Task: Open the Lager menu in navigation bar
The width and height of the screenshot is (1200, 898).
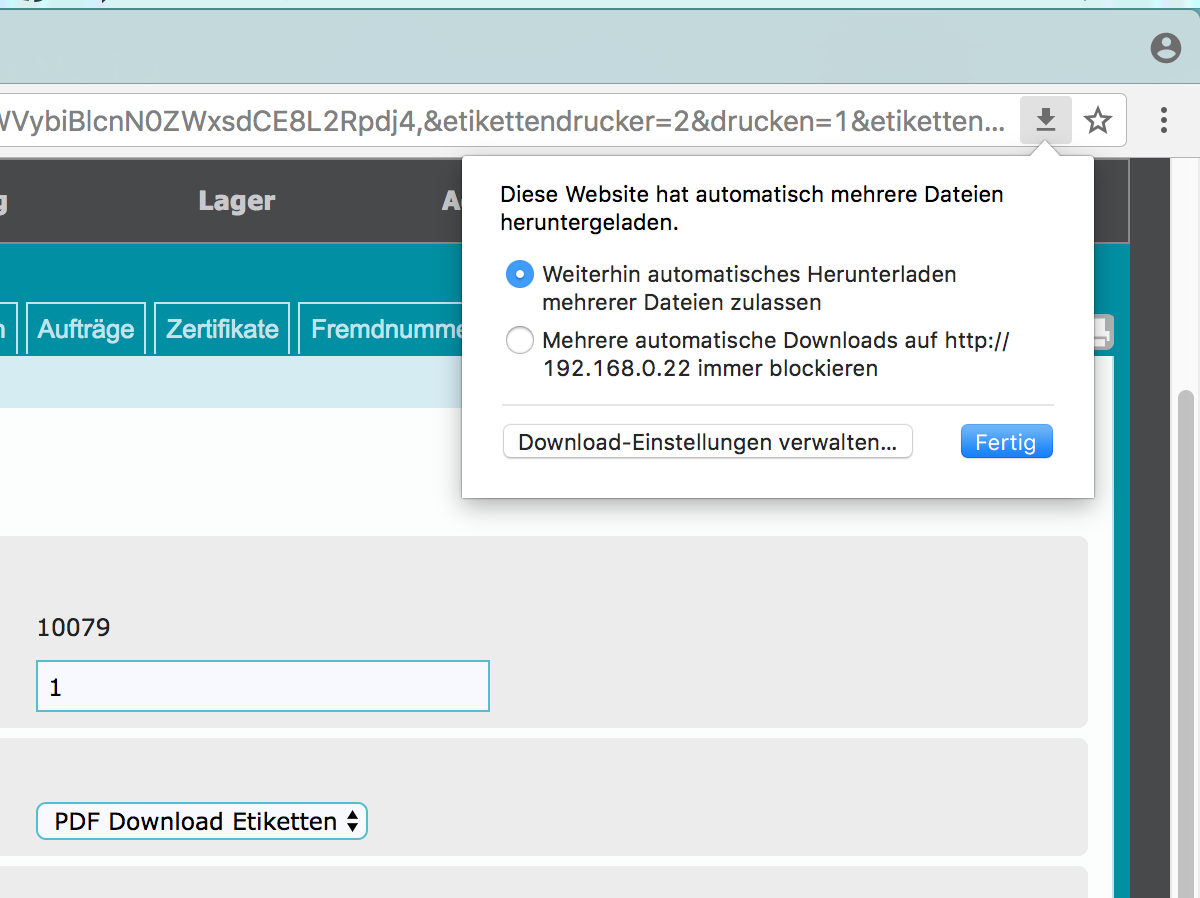Action: (x=236, y=201)
